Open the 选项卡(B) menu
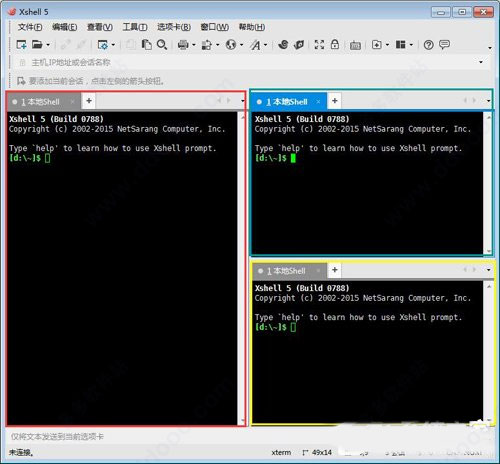Image resolution: width=500 pixels, height=464 pixels. pos(174,27)
